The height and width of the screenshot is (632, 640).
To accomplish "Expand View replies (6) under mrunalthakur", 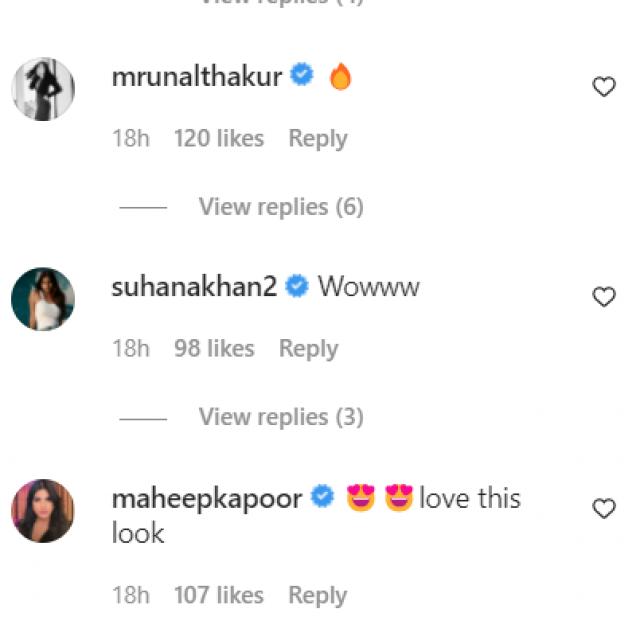I will point(280,207).
